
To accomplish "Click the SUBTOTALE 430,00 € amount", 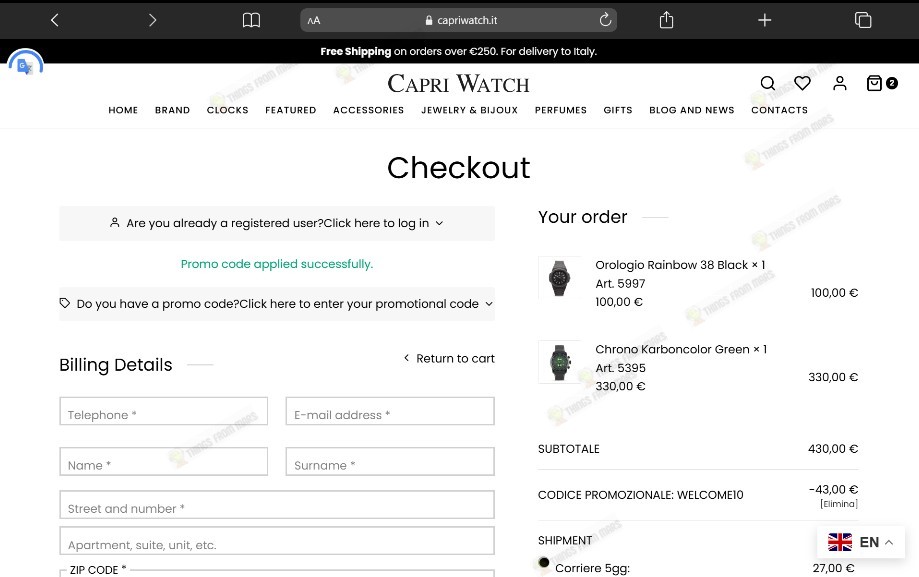I will (833, 449).
